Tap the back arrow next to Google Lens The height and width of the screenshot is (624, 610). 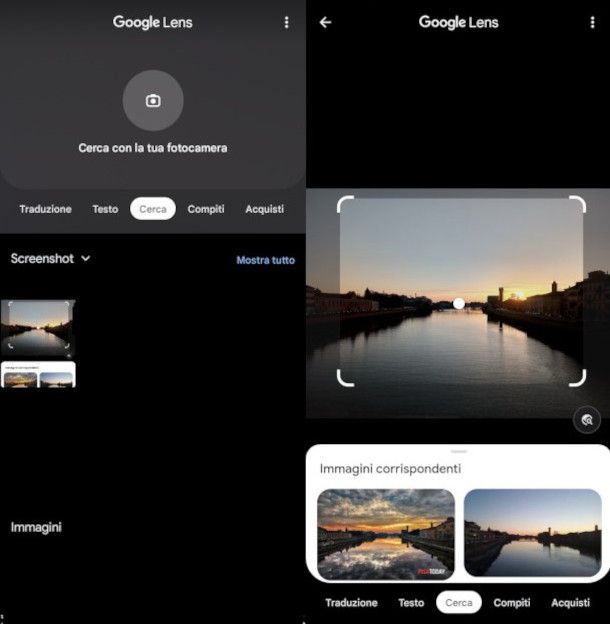tap(325, 22)
